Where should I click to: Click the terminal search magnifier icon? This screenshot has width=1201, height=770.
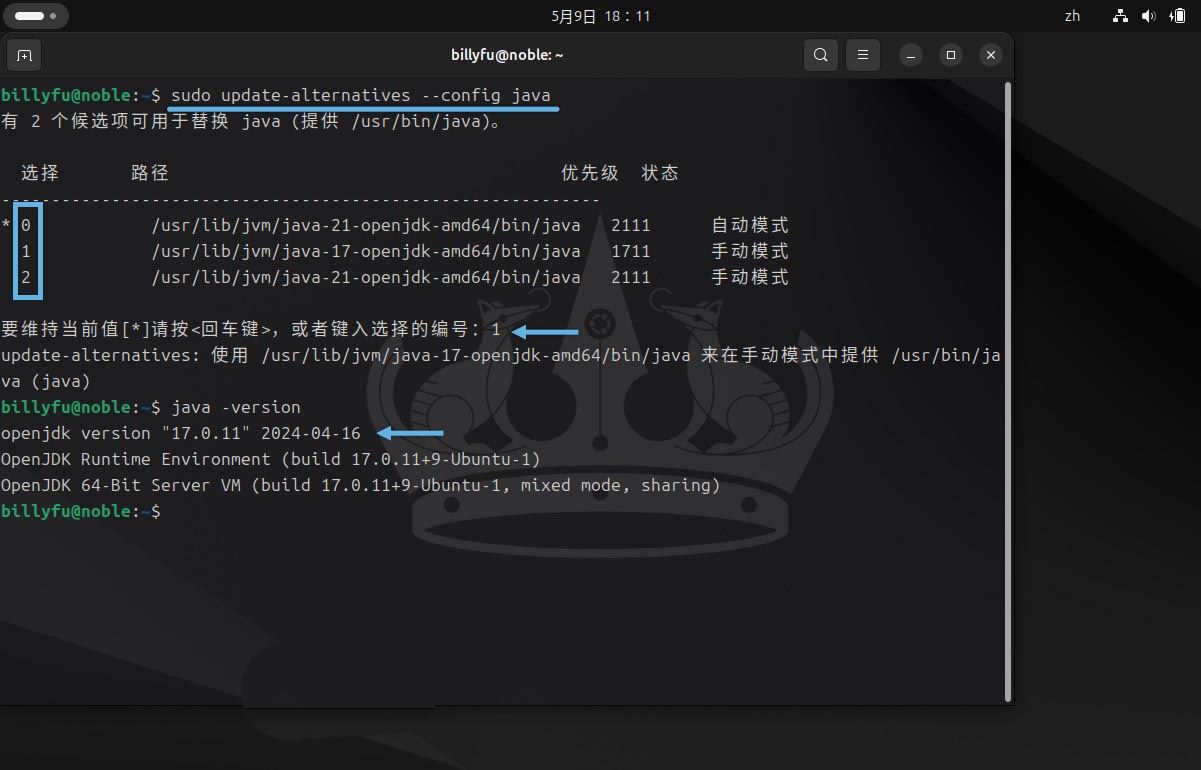pyautogui.click(x=820, y=55)
